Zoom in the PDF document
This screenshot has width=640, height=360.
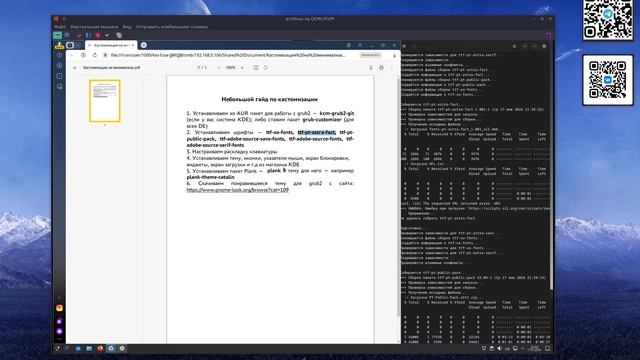242,68
